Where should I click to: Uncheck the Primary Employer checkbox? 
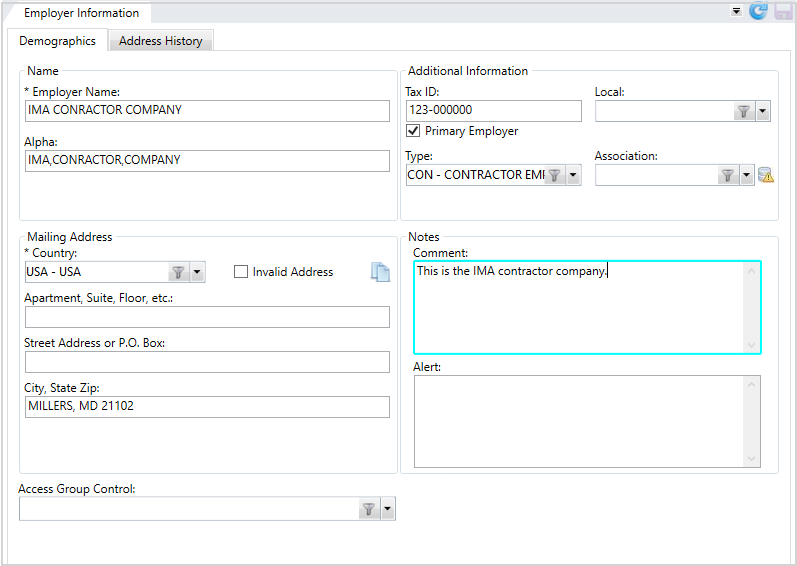pyautogui.click(x=413, y=131)
